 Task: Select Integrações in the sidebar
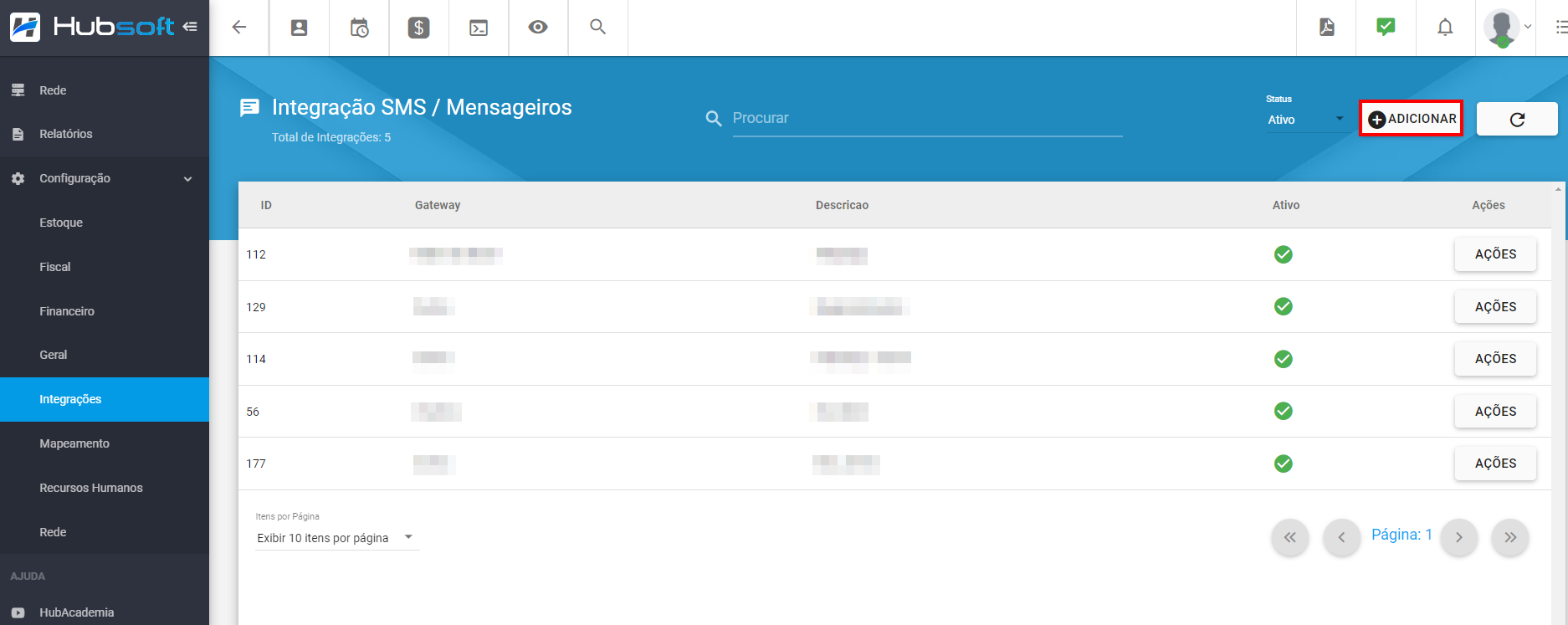(x=105, y=399)
